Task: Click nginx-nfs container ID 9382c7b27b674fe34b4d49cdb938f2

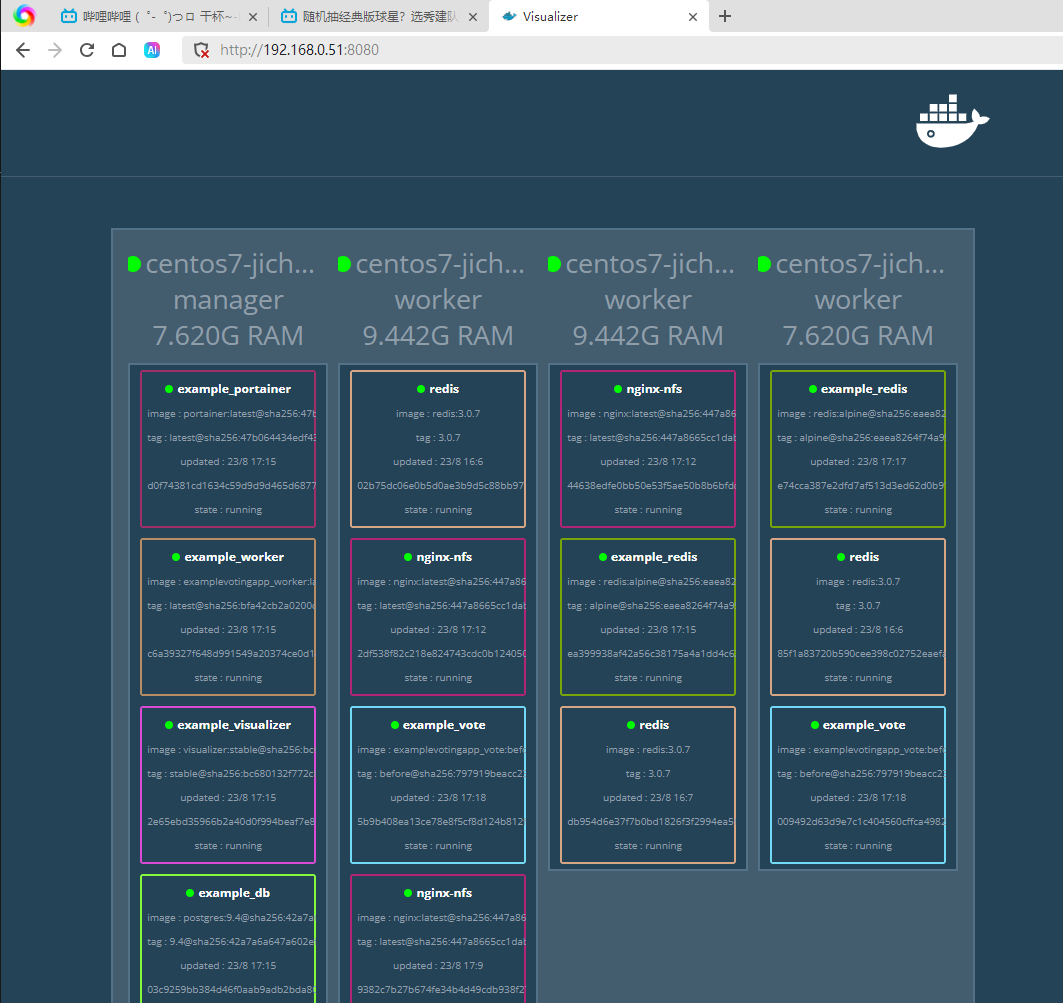Action: (x=441, y=990)
